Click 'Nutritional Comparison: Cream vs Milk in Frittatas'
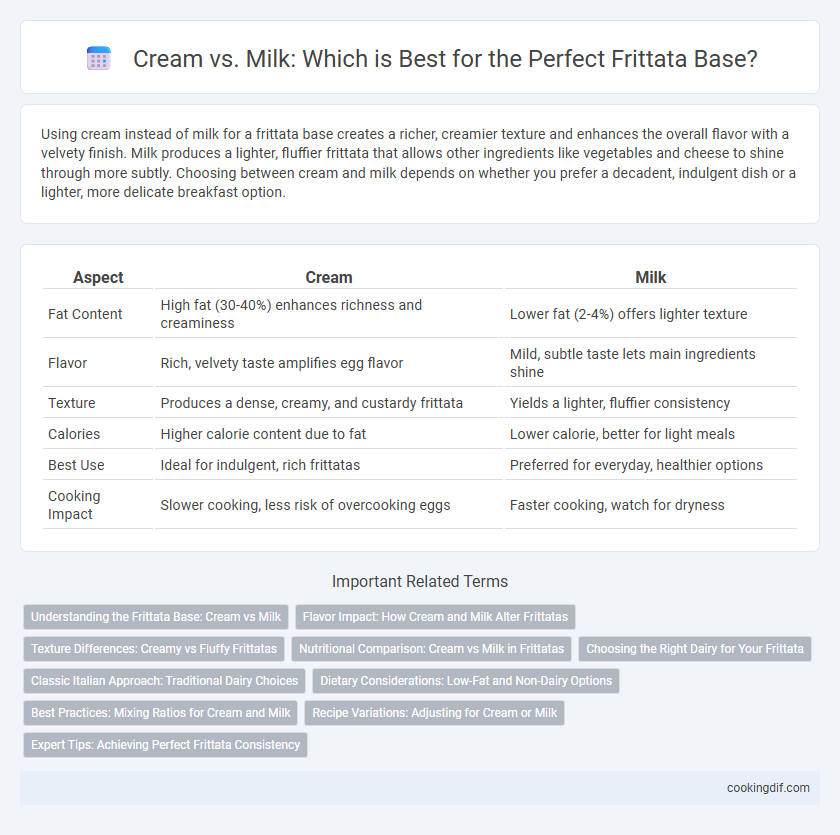Viewport: 840px width, 835px height. coord(431,649)
